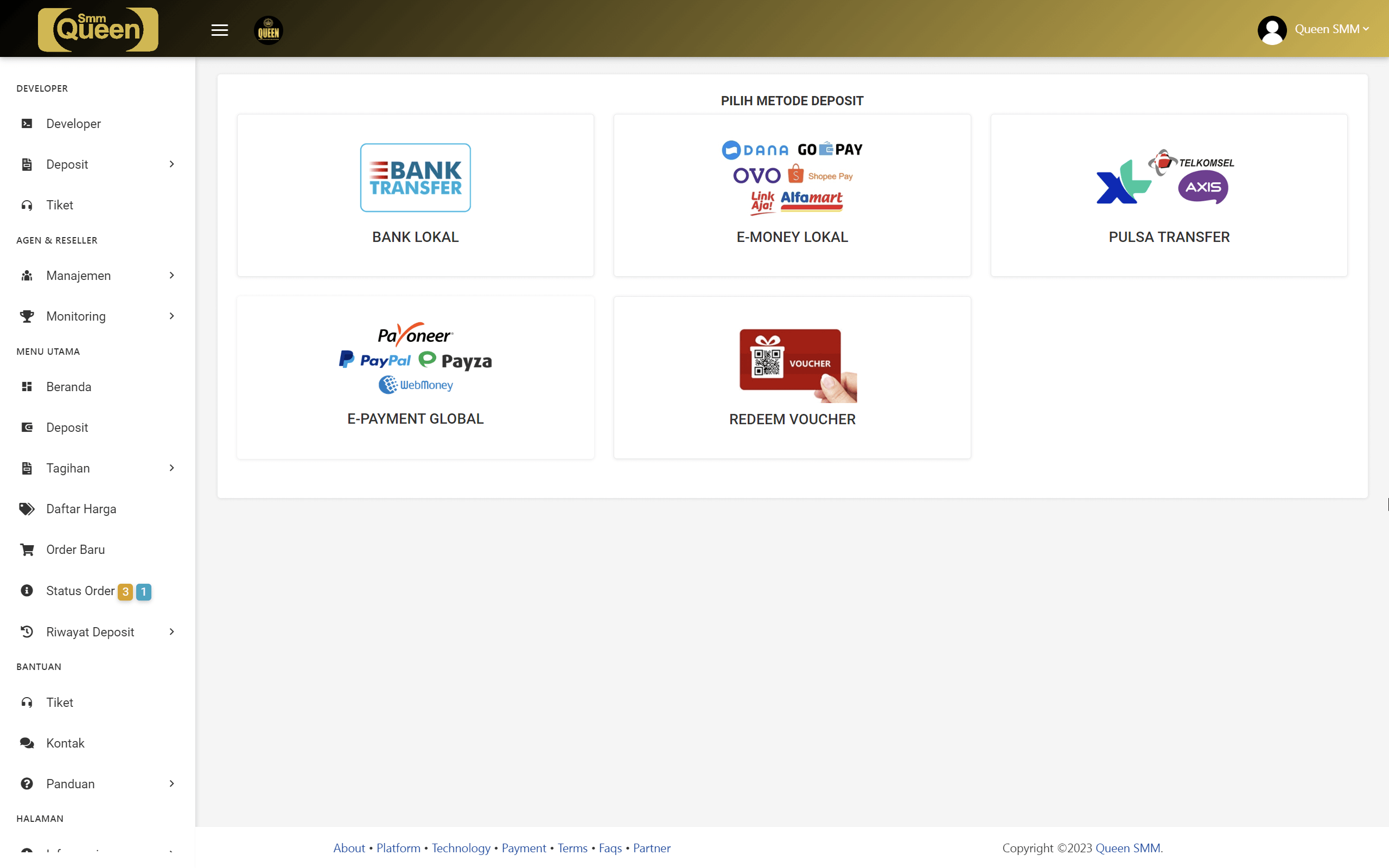Open the Partner footer link

point(652,848)
